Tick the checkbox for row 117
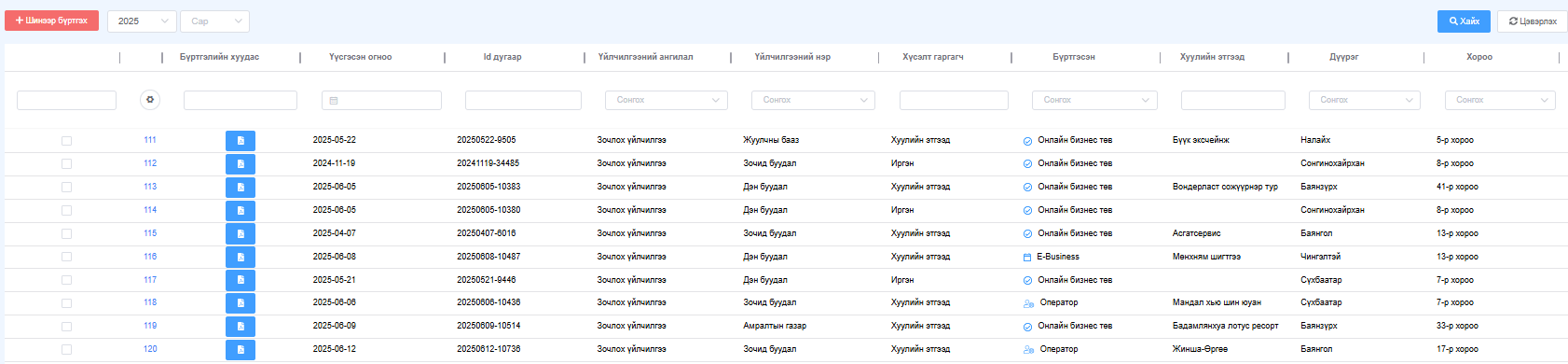The height and width of the screenshot is (364, 1568). click(66, 280)
